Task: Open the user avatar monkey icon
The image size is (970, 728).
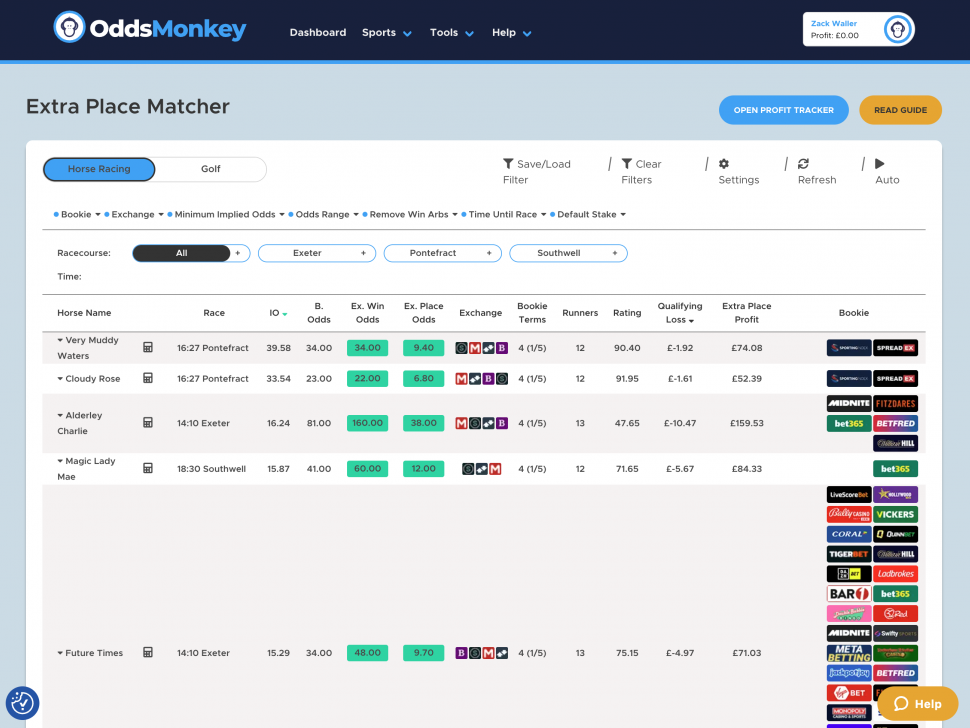Action: coord(898,29)
